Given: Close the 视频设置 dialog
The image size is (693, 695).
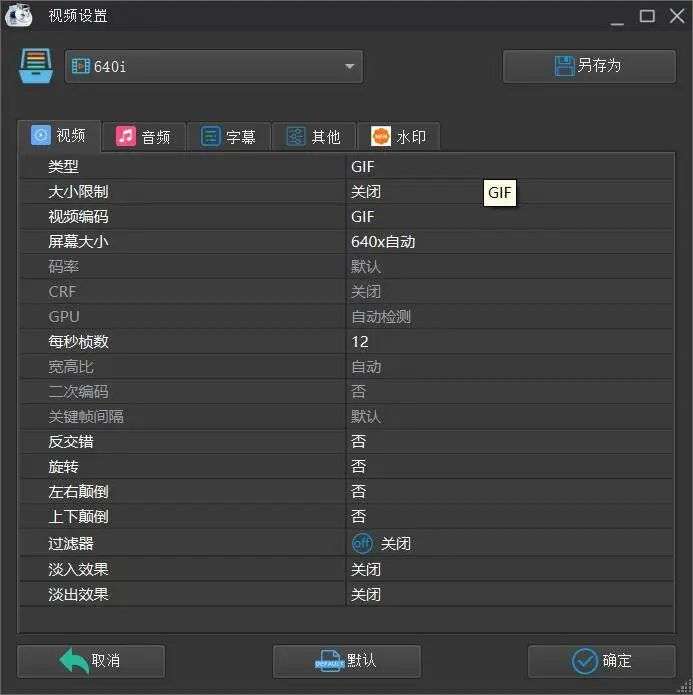Looking at the screenshot, I should (677, 16).
